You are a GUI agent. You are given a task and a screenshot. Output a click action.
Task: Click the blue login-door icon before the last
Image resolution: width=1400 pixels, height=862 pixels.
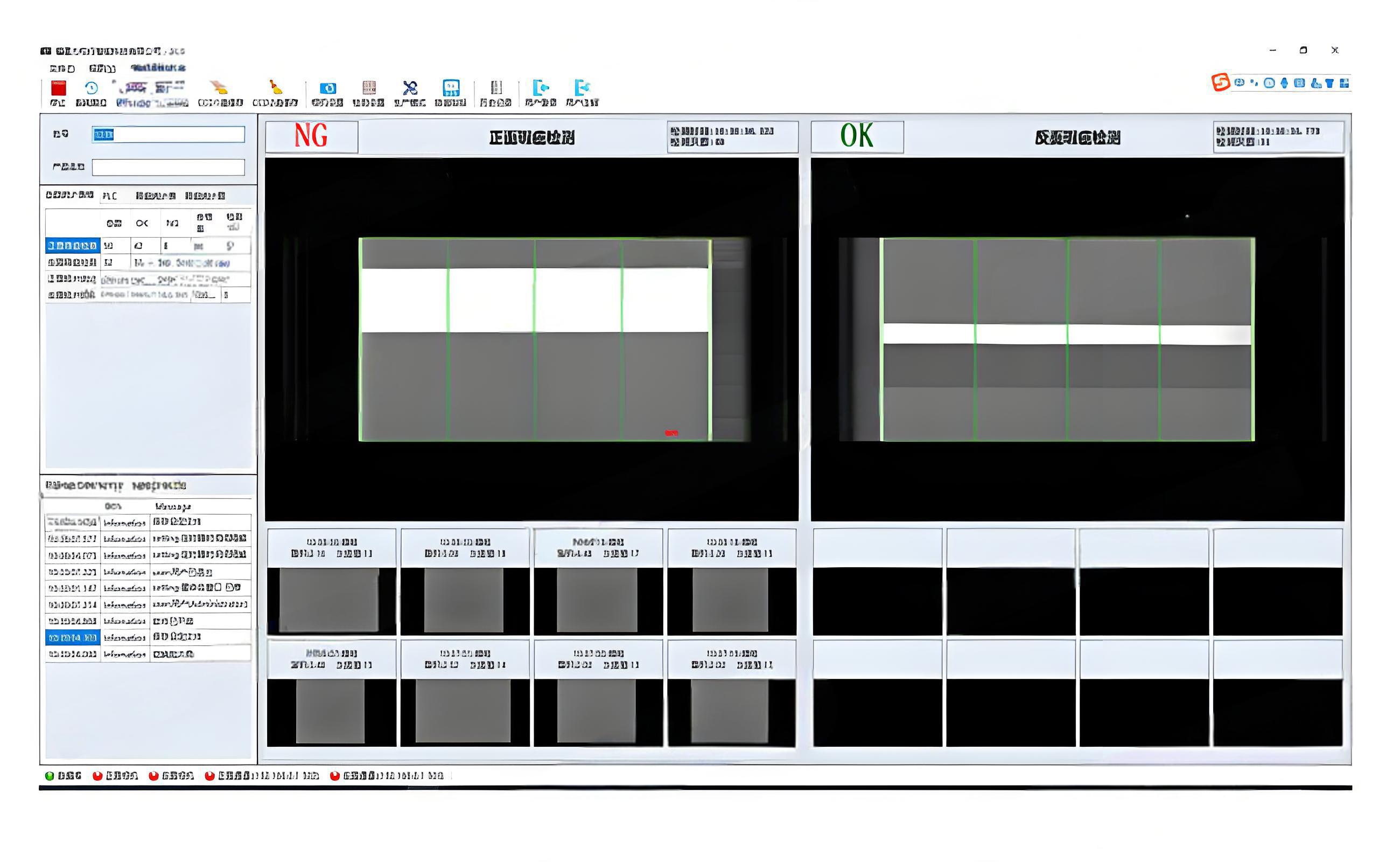[540, 88]
